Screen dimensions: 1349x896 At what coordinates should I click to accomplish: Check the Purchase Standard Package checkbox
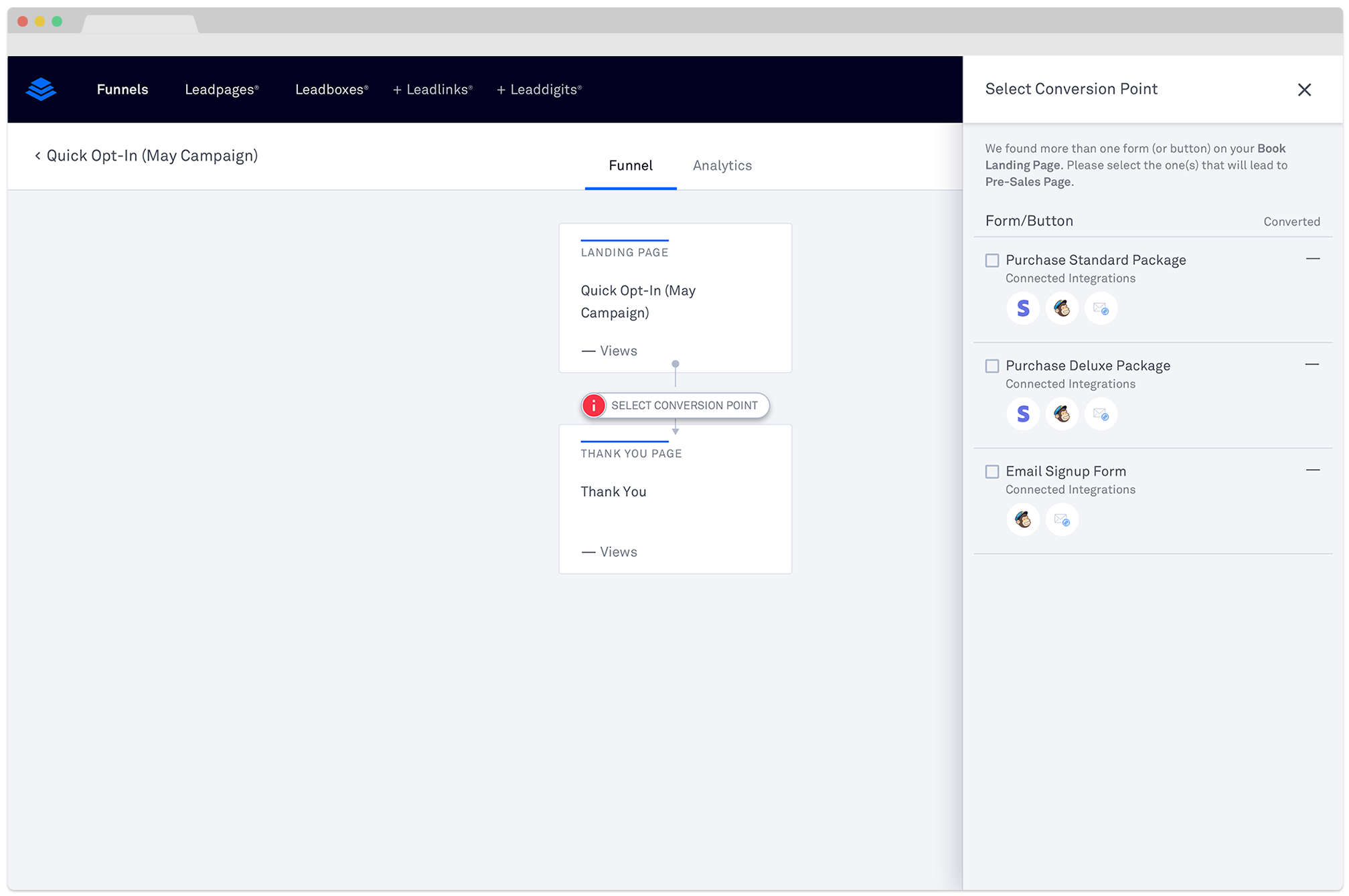tap(991, 260)
